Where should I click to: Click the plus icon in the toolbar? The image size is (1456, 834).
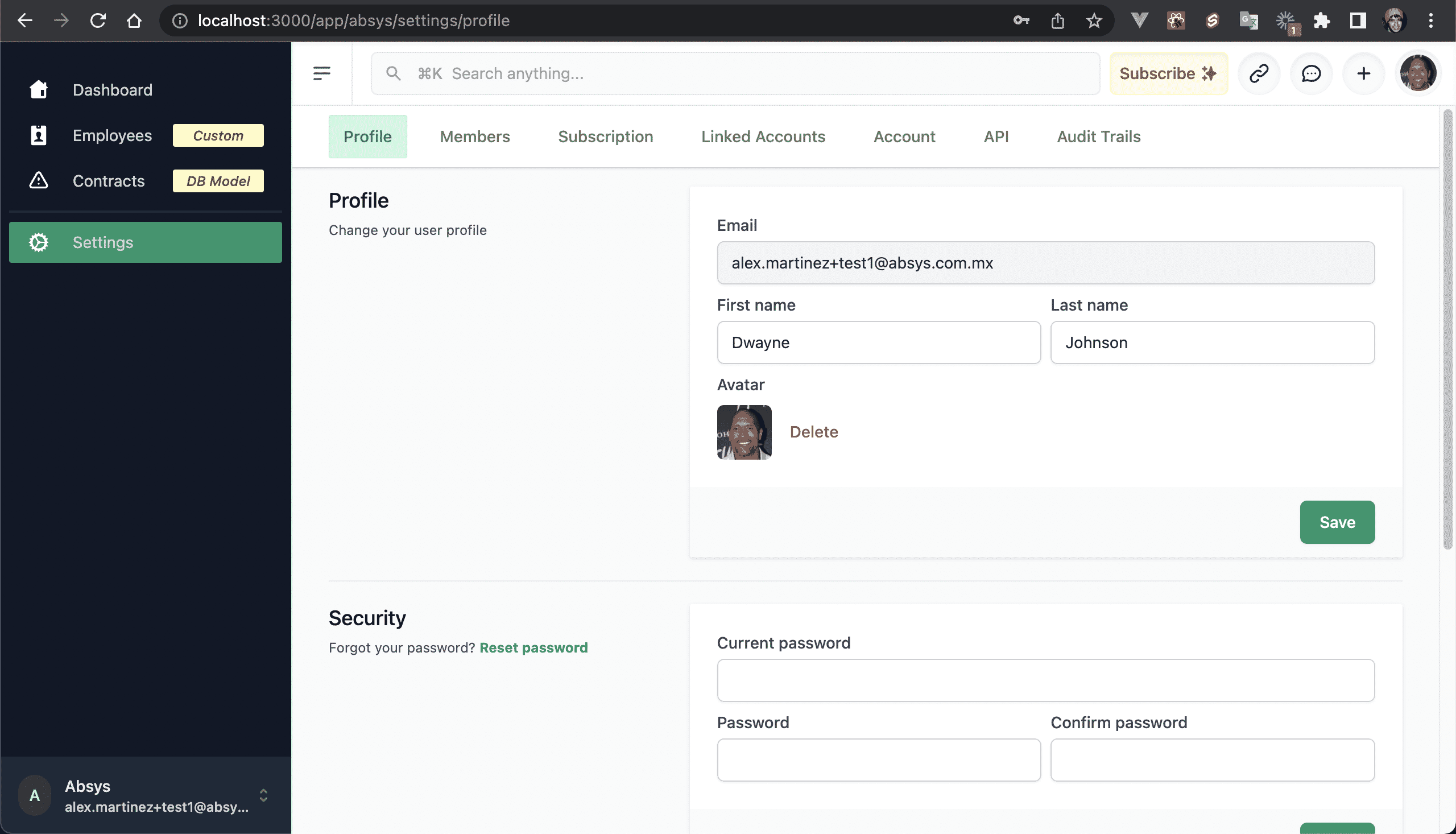[x=1363, y=72]
